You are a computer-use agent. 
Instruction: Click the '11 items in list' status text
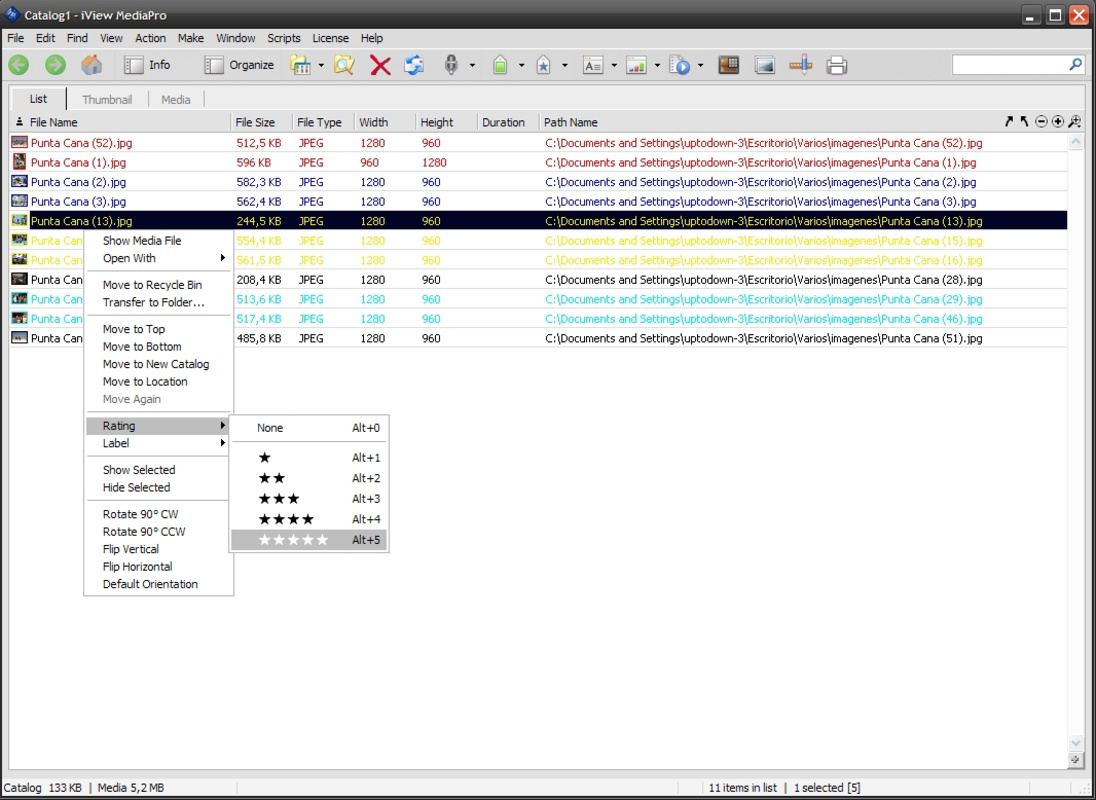coord(742,787)
